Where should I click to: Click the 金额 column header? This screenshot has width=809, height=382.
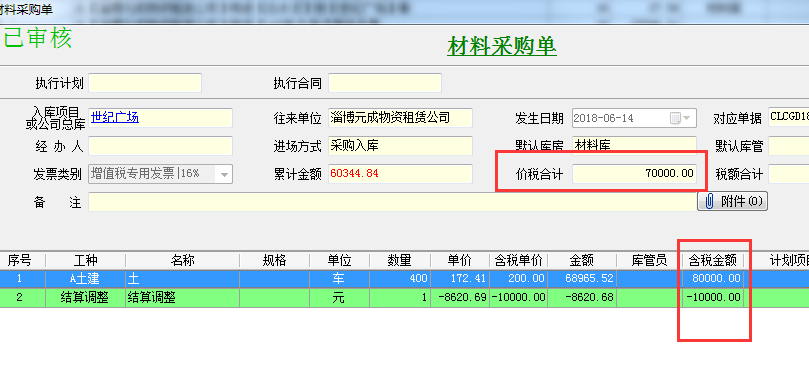(582, 260)
